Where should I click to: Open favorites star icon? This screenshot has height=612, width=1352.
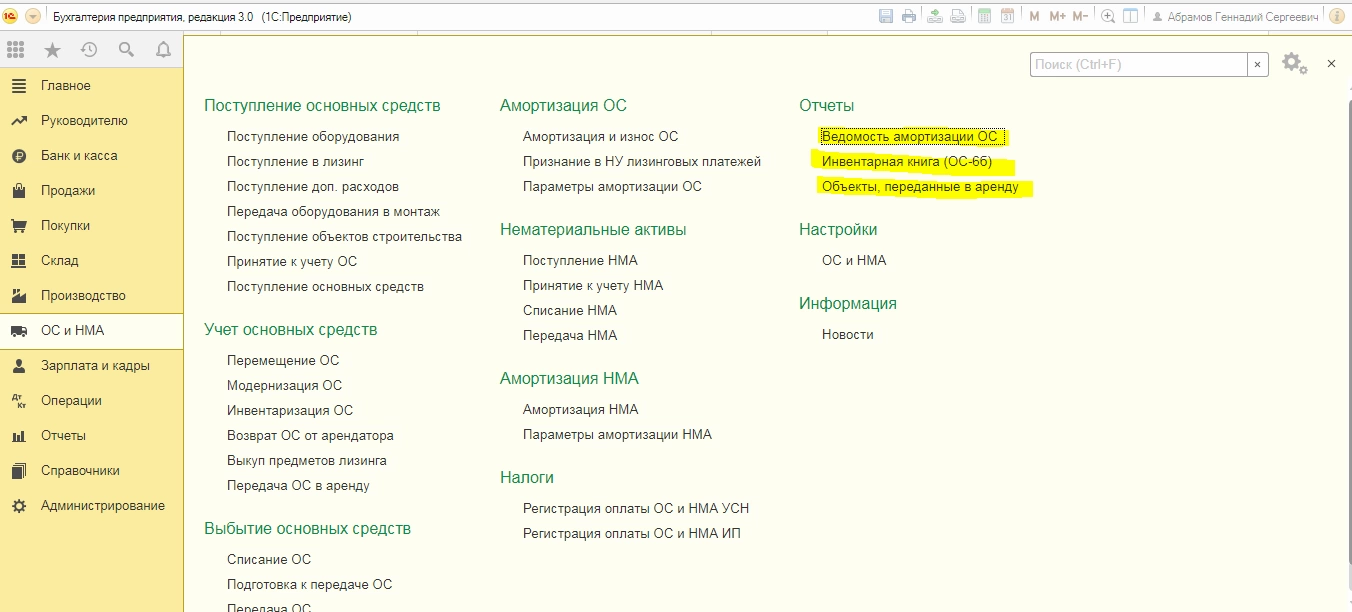[52, 50]
